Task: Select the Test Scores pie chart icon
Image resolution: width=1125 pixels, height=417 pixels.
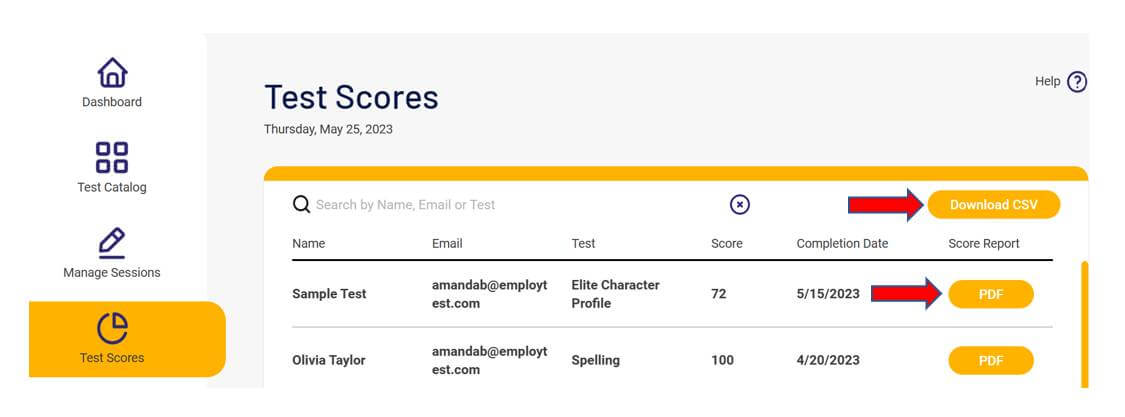Action: (112, 329)
